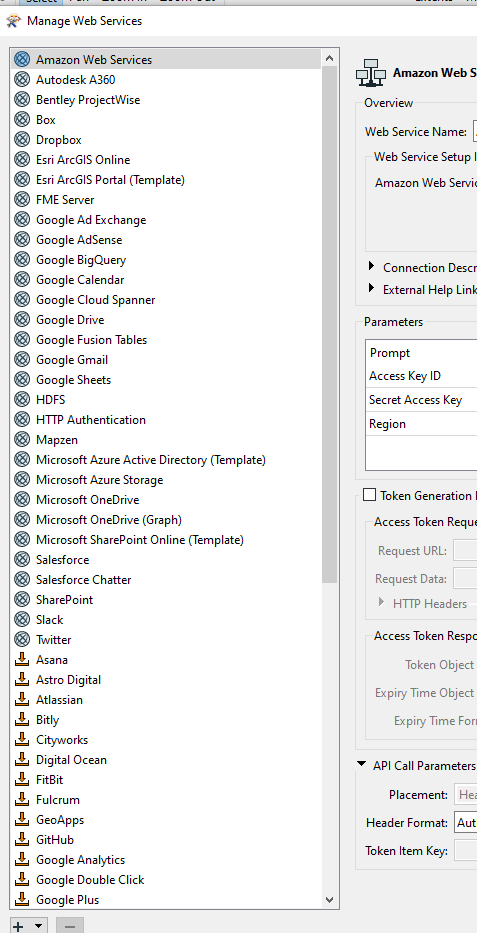
Task: Click the Google Drive service icon
Action: (22, 320)
